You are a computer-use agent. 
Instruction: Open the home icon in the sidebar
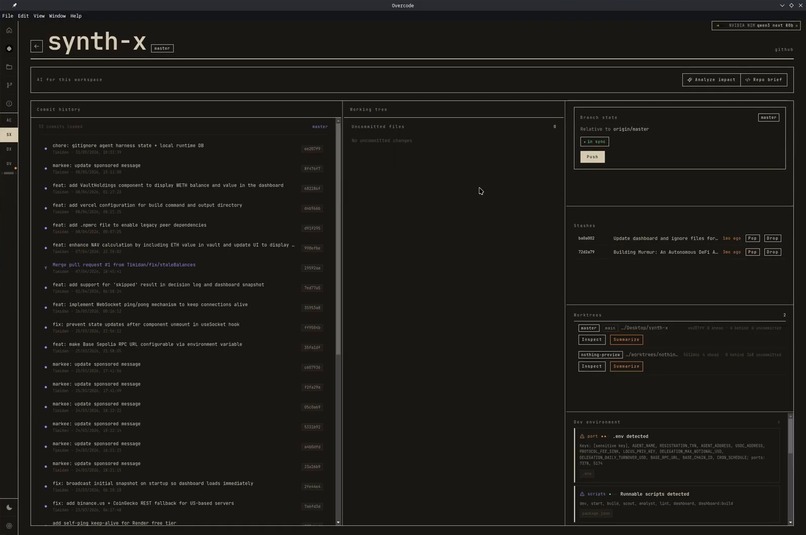(x=9, y=30)
